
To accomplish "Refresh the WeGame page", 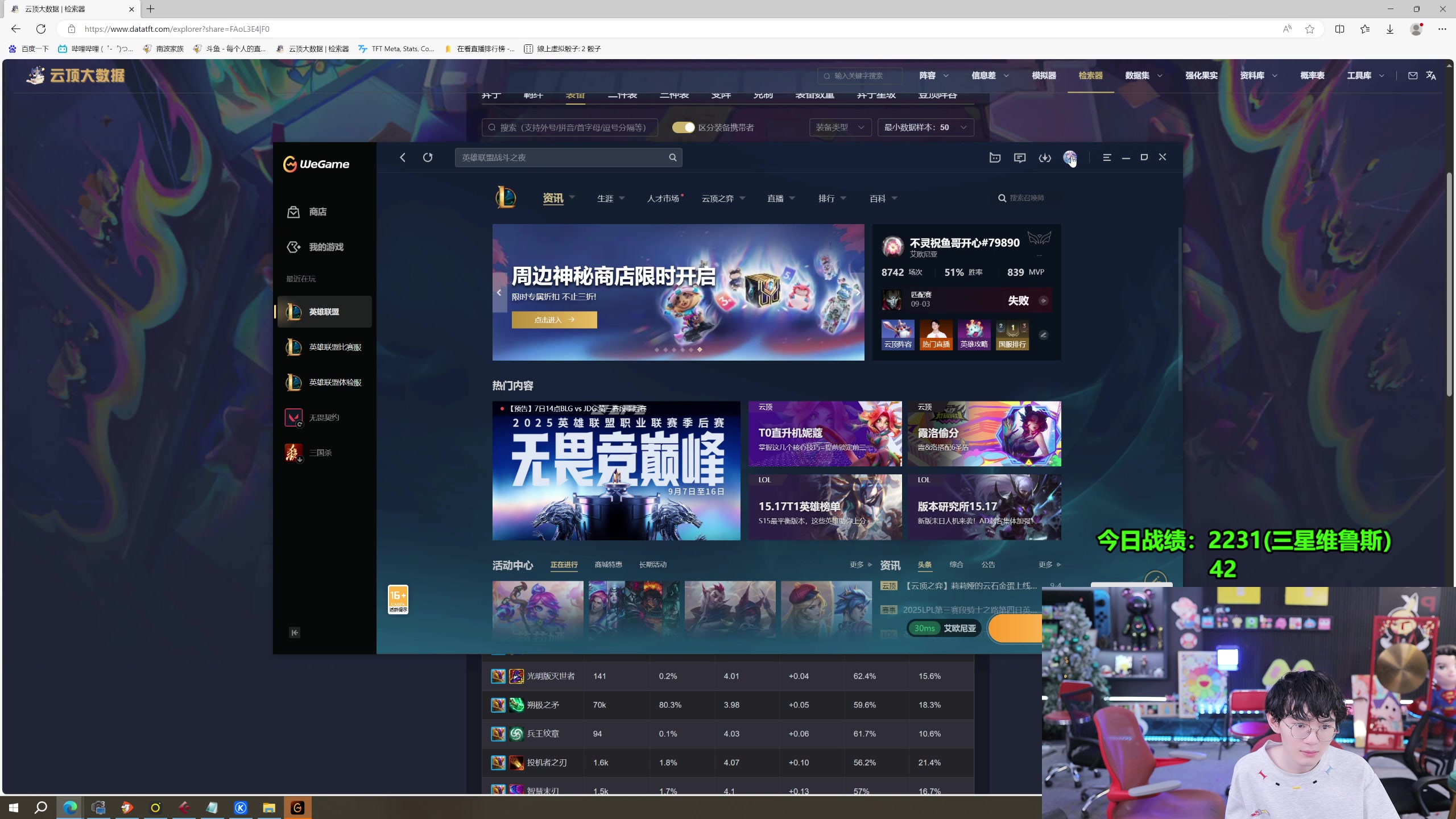I will [x=428, y=158].
